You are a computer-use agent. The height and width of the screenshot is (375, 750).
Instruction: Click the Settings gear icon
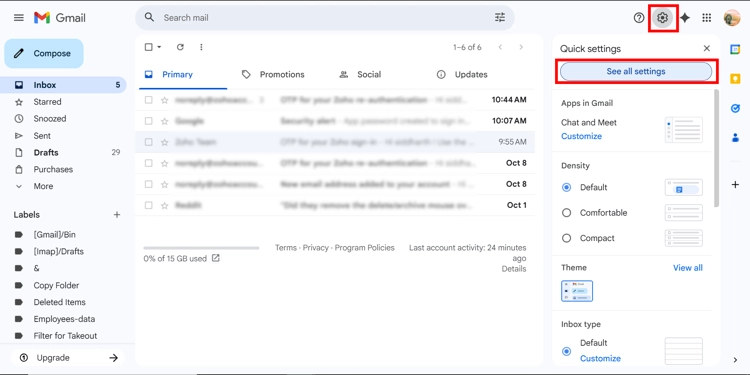pyautogui.click(x=662, y=18)
